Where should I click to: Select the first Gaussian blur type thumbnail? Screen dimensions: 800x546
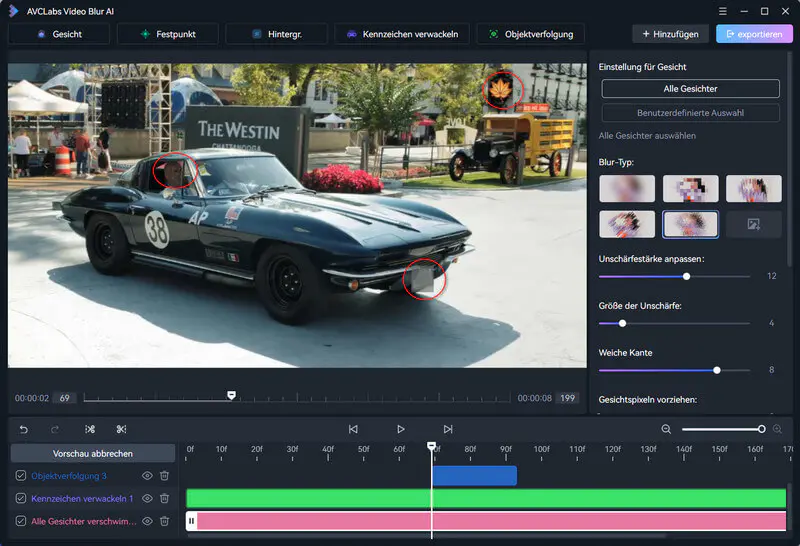click(627, 188)
